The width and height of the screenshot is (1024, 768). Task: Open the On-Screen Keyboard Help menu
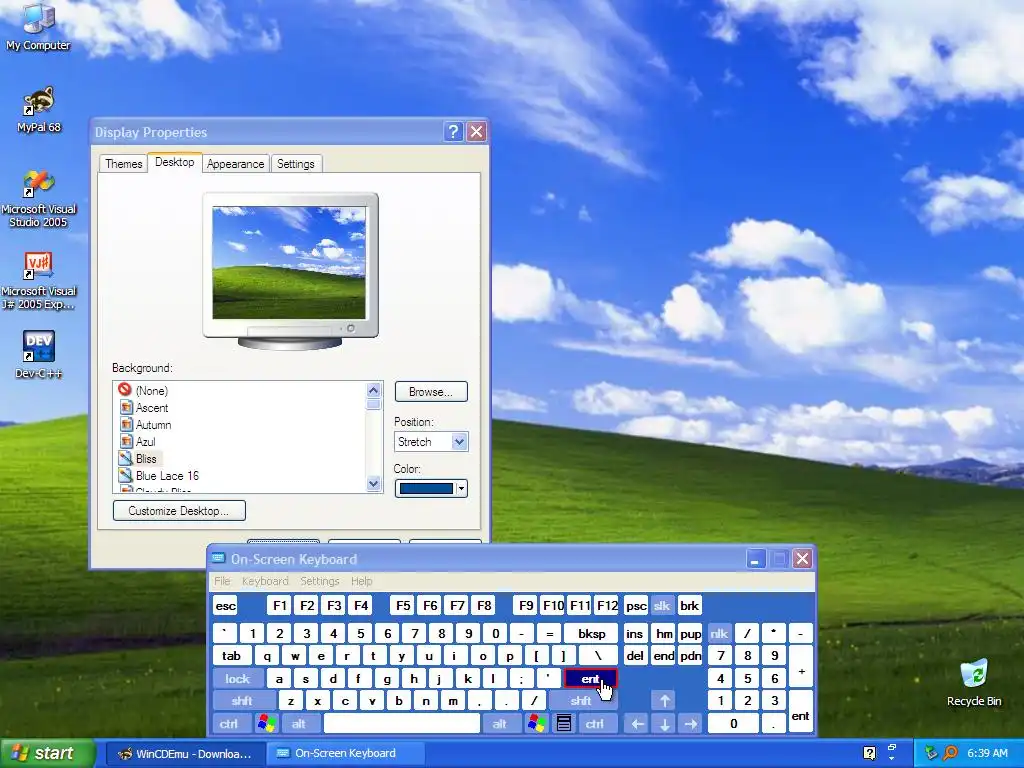point(361,581)
